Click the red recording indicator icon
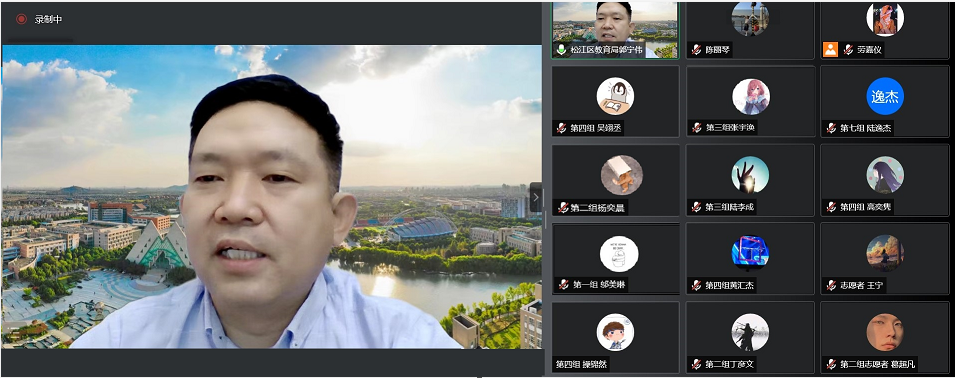The width and height of the screenshot is (955, 378). [x=21, y=19]
